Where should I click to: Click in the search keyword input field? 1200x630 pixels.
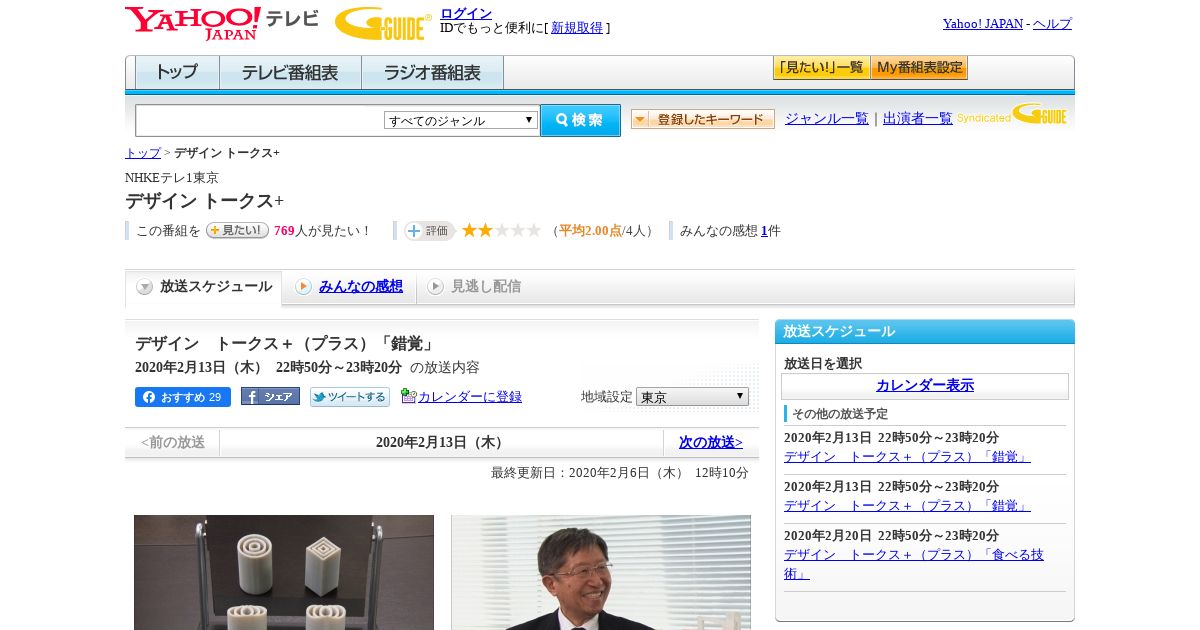click(x=260, y=120)
